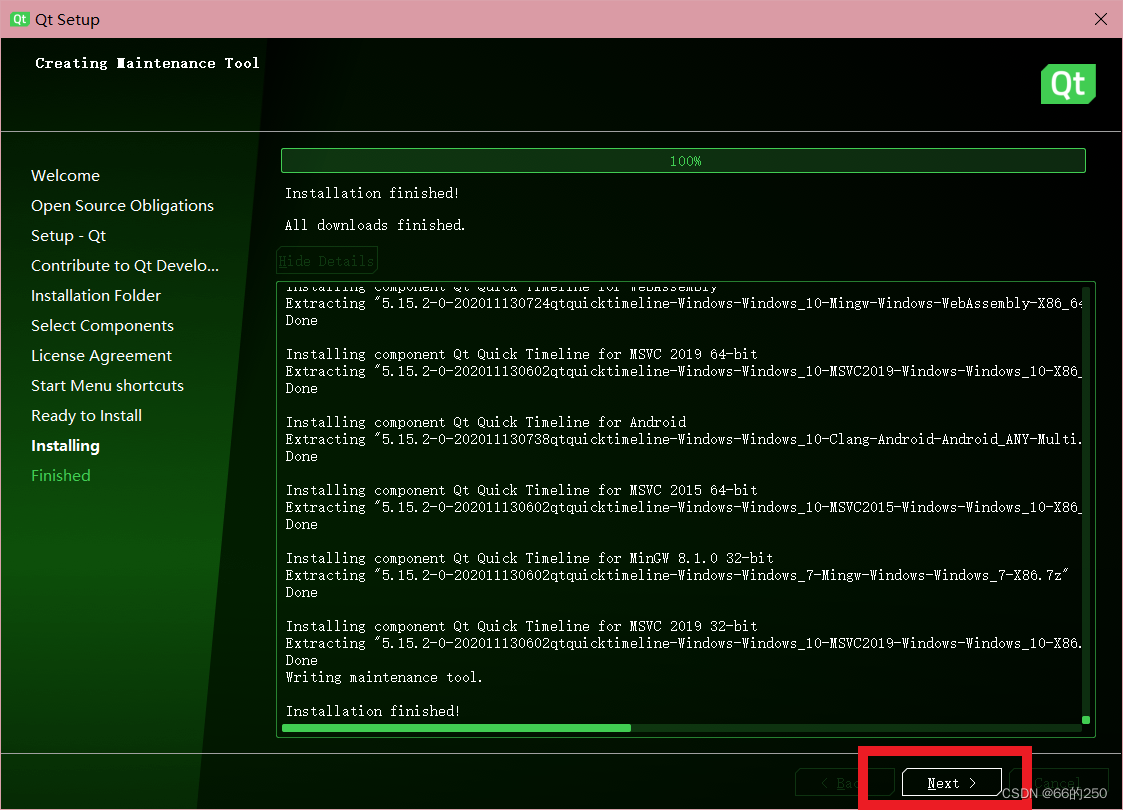Click the Qt icon in title bar
The width and height of the screenshot is (1123, 810).
[x=19, y=19]
